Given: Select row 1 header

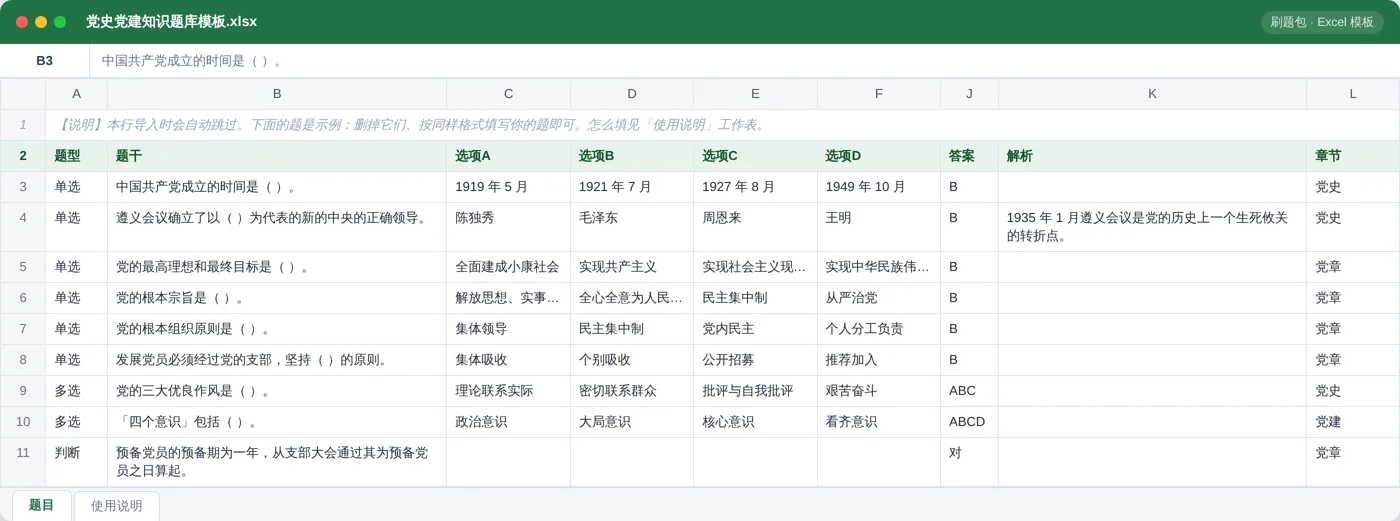Looking at the screenshot, I should 23,125.
